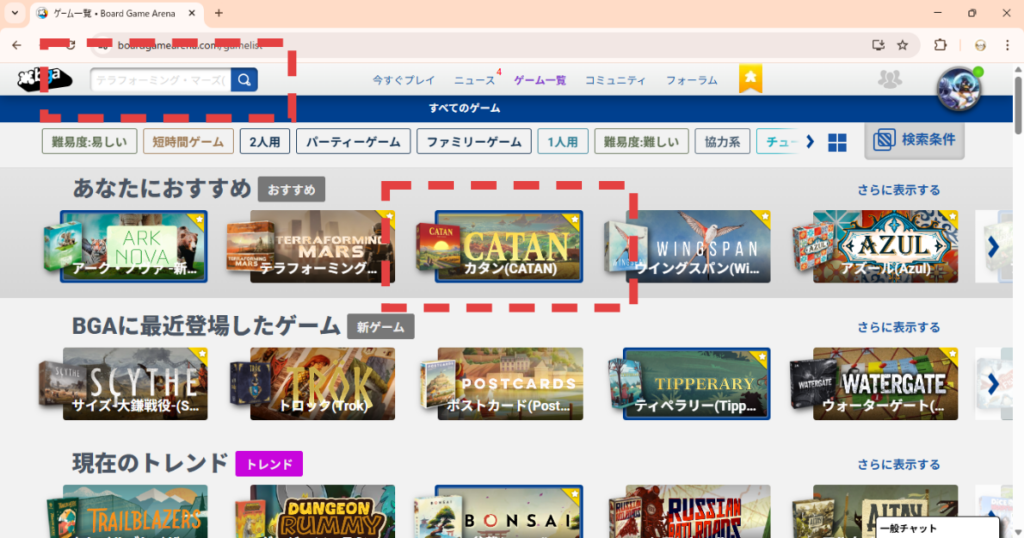This screenshot has width=1024, height=538.
Task: Filter by 難易度:易しい tag
Action: (x=89, y=142)
